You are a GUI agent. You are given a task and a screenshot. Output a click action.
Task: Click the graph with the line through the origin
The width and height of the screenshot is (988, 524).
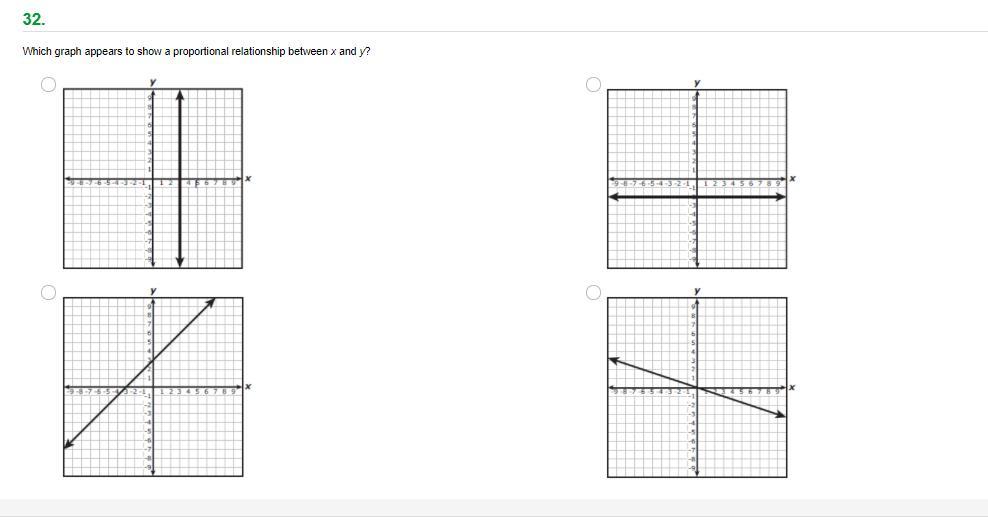coord(697,387)
